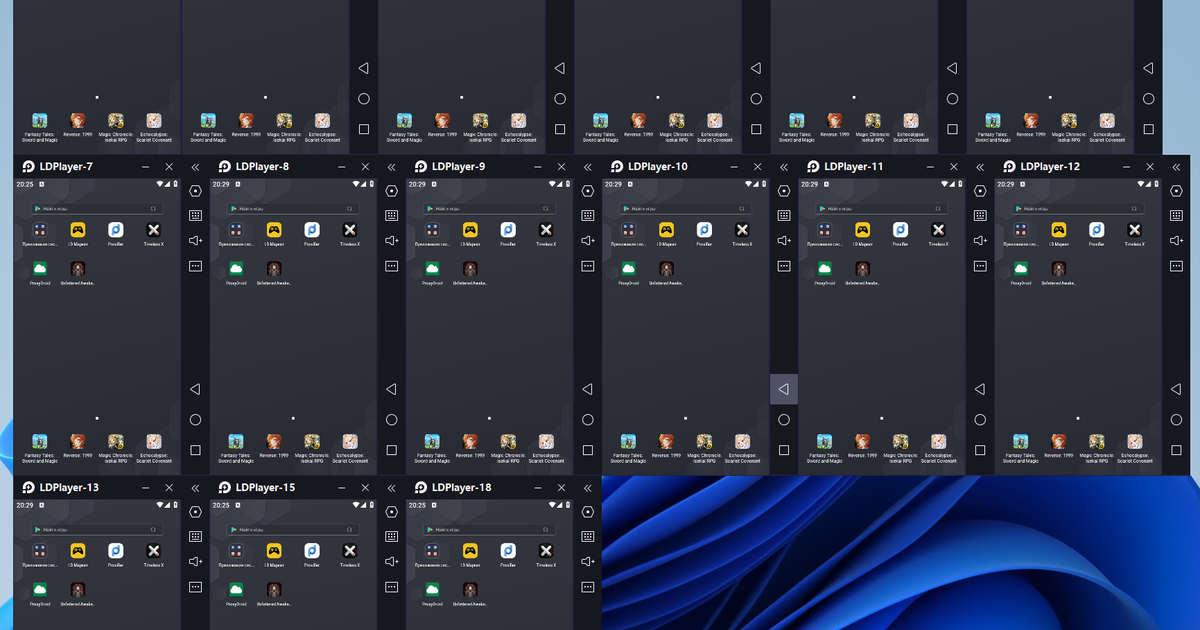Launch Timeless X in LDPlayer-18
Screen dimensions: 1200x630
pyautogui.click(x=546, y=551)
